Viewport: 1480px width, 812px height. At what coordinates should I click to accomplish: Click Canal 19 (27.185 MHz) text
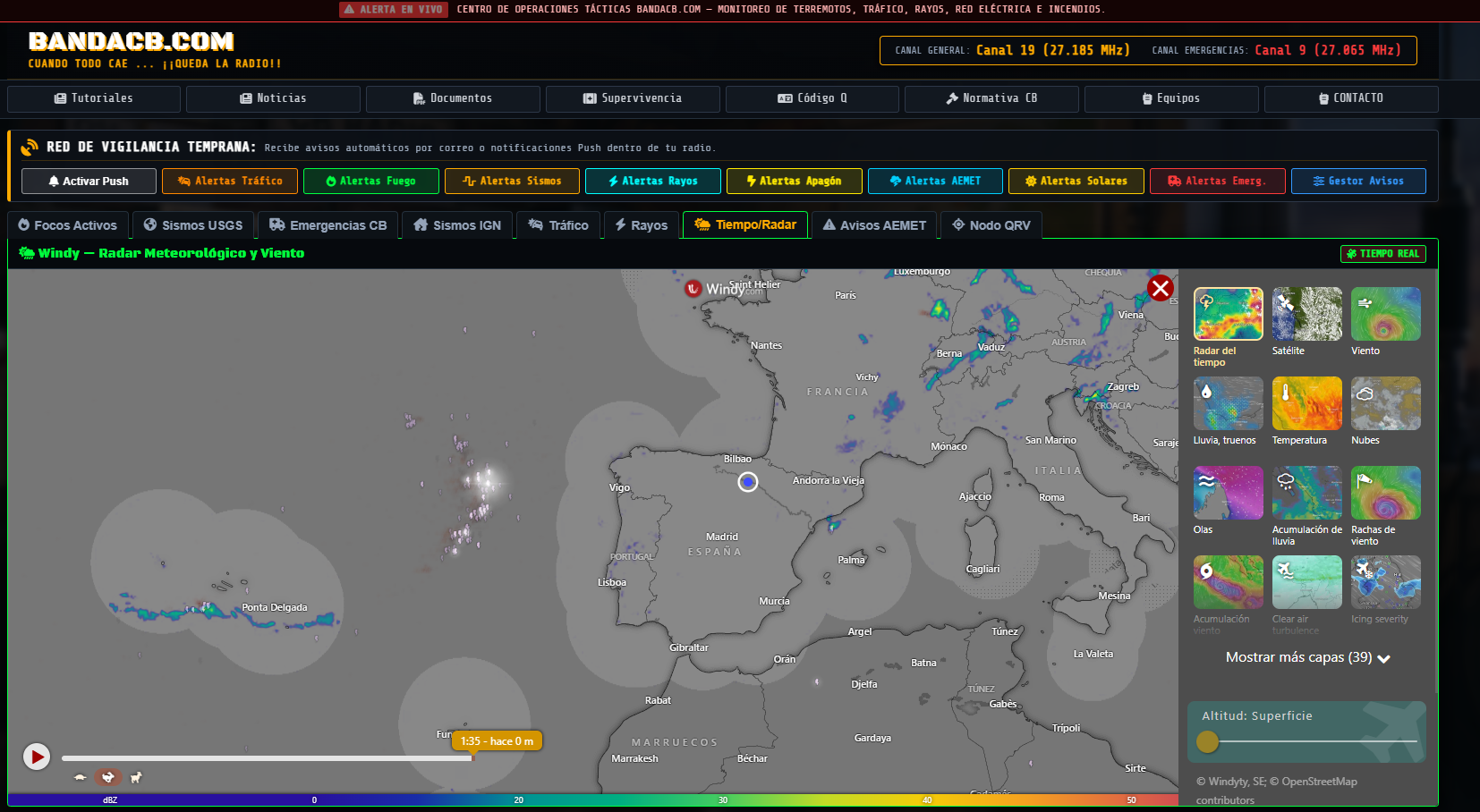click(1053, 50)
